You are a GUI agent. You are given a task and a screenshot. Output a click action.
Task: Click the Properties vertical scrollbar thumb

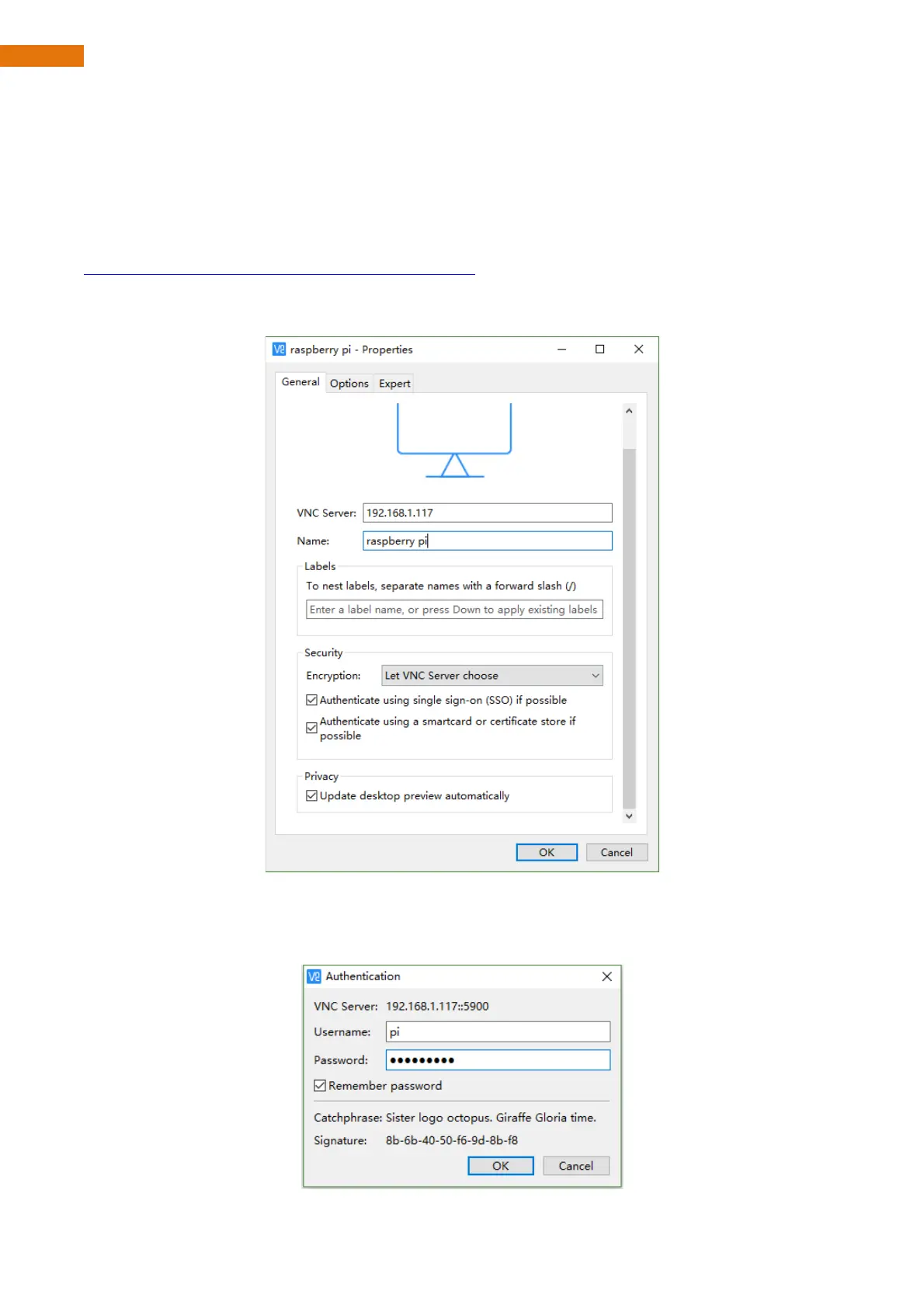click(x=629, y=628)
